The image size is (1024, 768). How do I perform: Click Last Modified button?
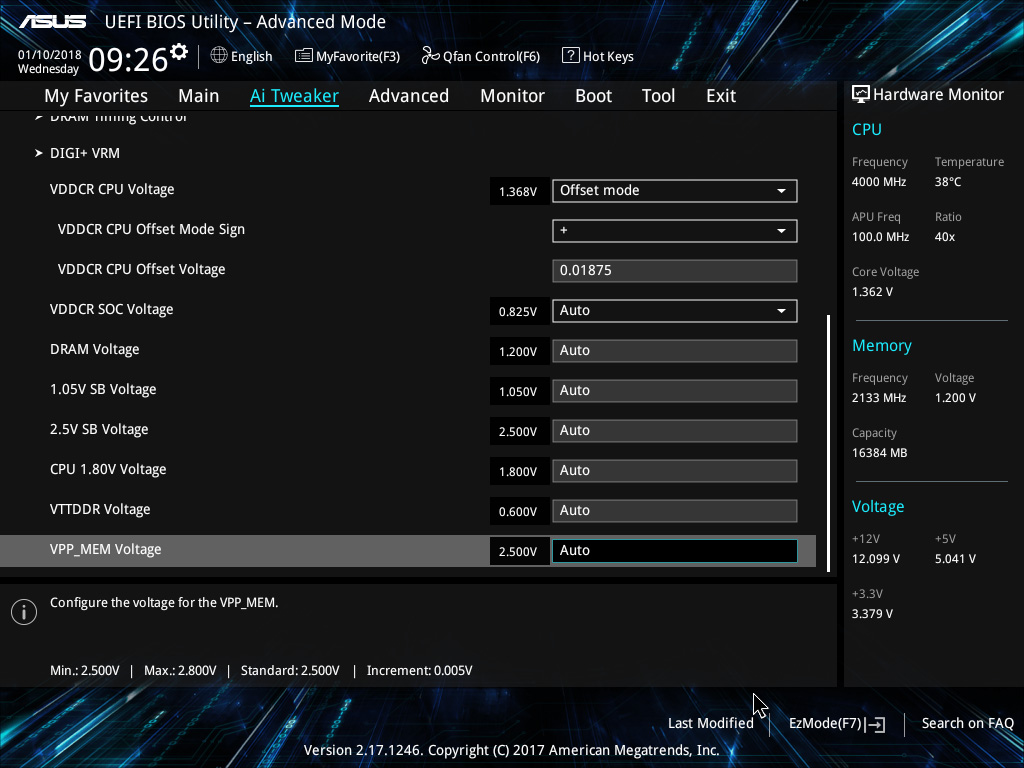coord(711,724)
